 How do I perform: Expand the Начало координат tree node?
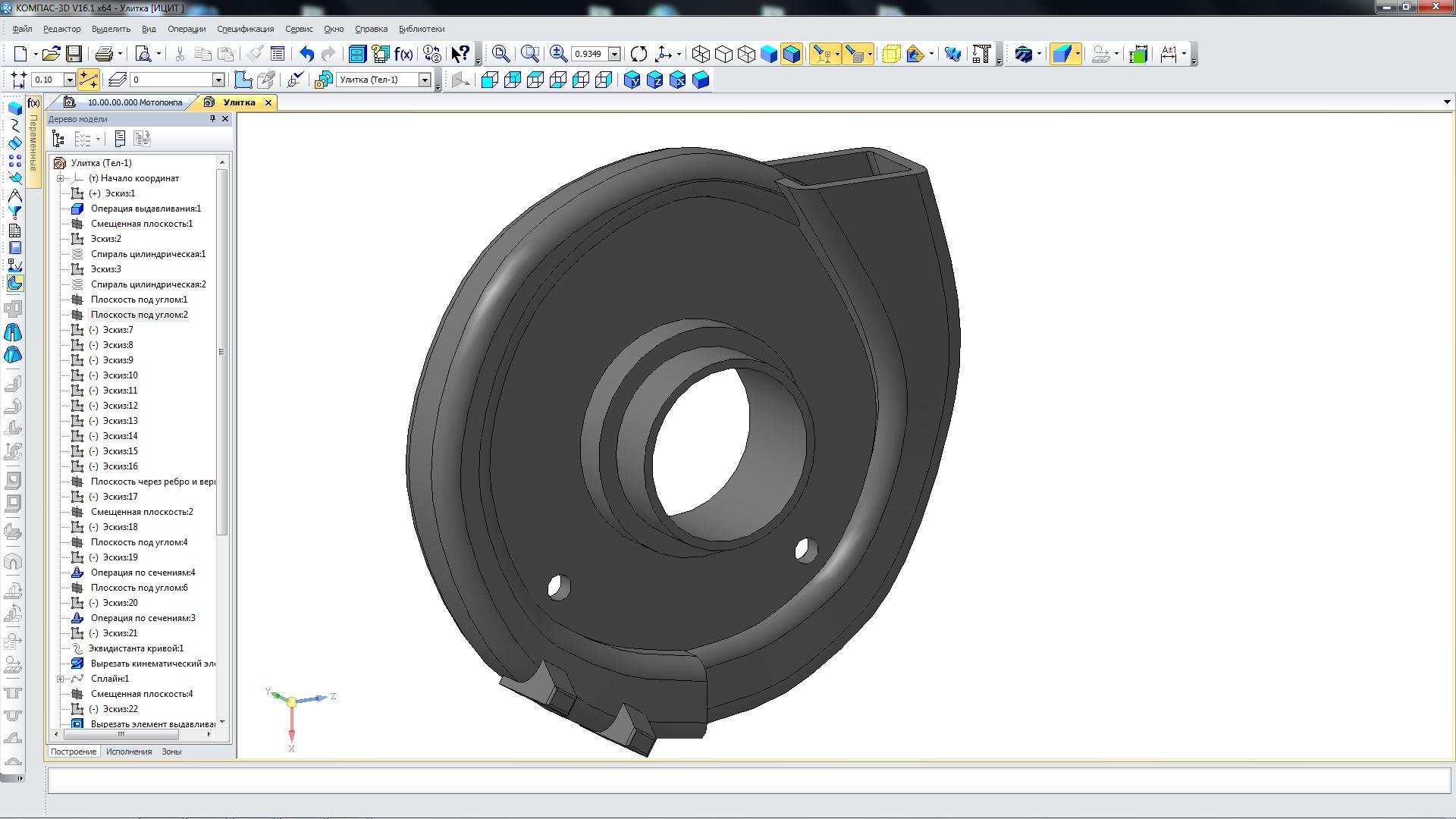pyautogui.click(x=60, y=178)
